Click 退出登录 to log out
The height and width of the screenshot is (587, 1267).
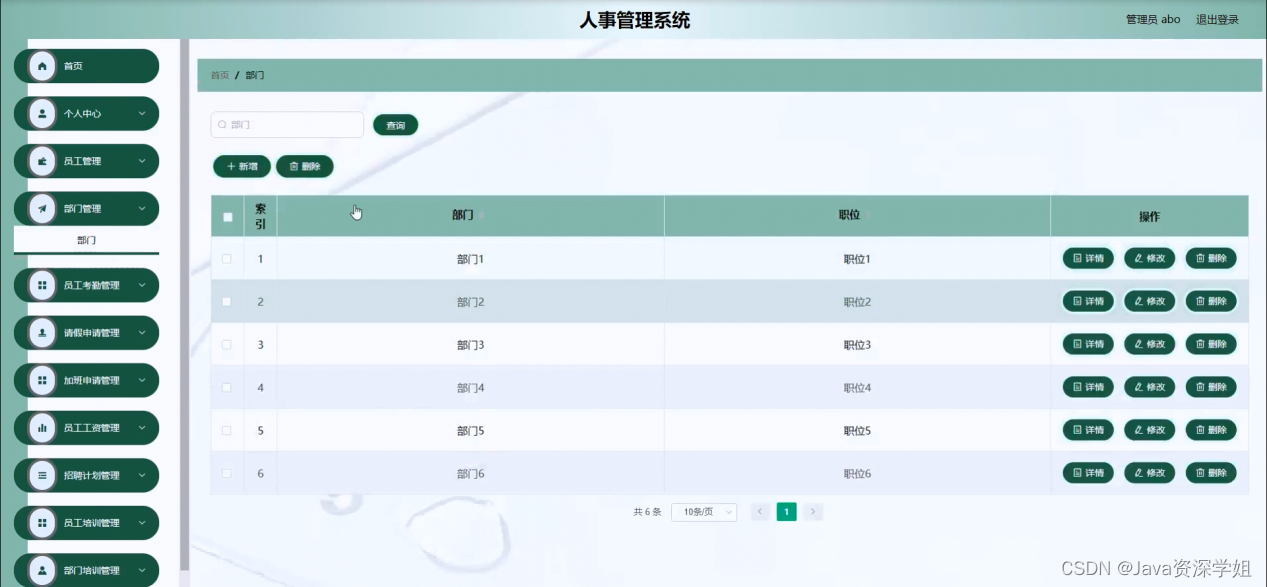(x=1217, y=19)
